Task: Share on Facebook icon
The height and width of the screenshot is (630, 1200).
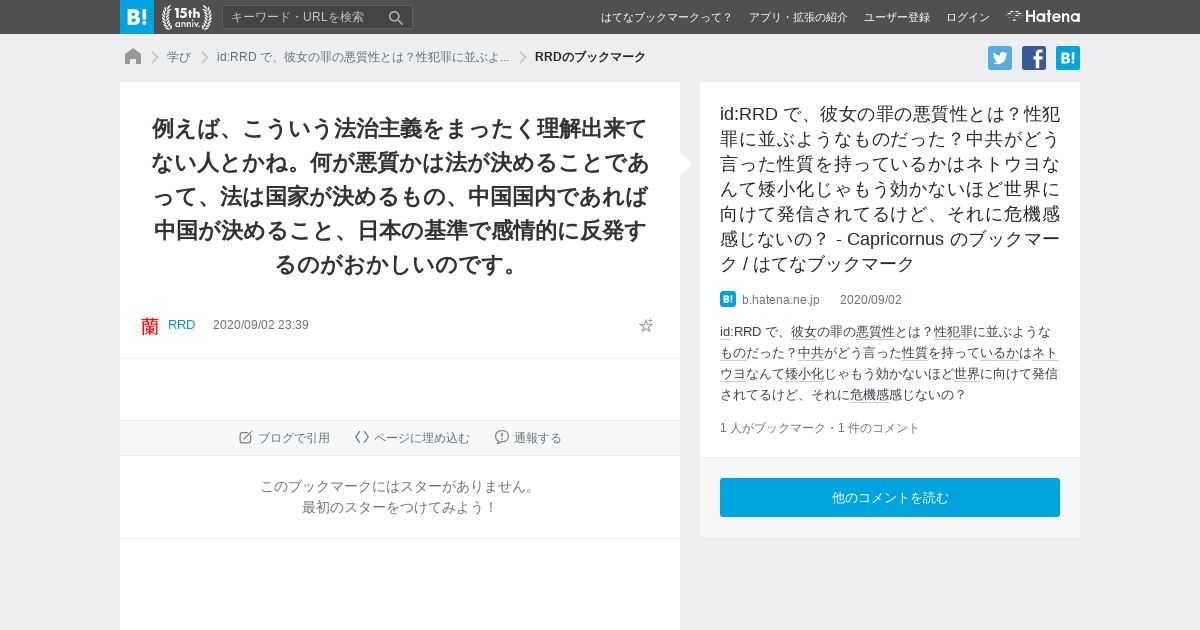Action: [x=1034, y=58]
